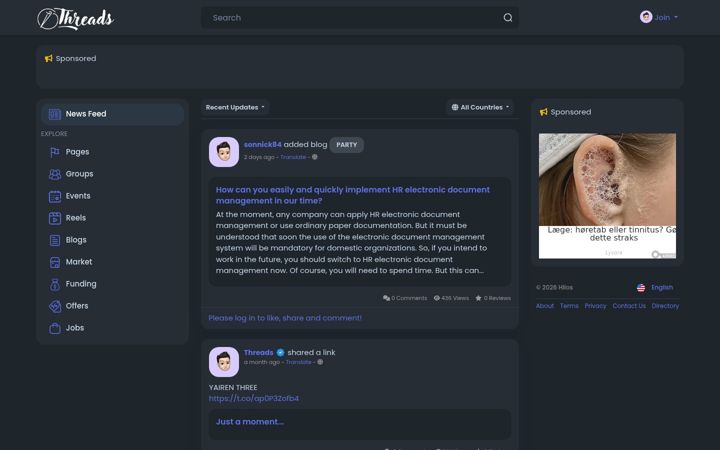Open sonnick84 profile link
The width and height of the screenshot is (720, 450).
[262, 145]
